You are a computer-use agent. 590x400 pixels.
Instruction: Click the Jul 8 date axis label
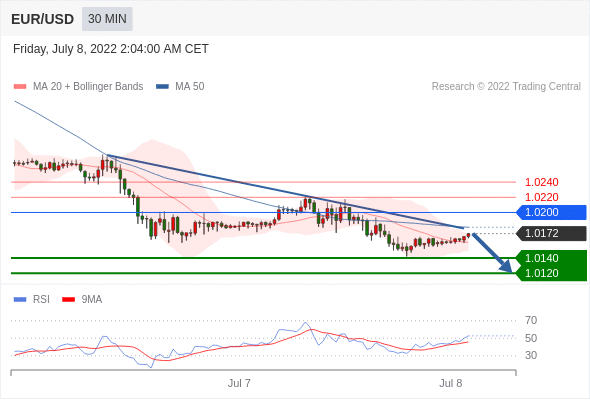pyautogui.click(x=451, y=383)
